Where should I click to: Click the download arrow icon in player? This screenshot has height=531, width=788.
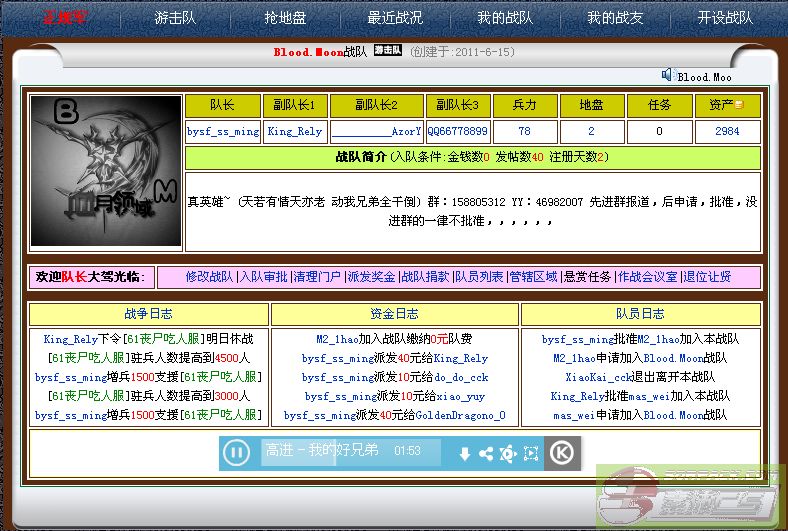(x=464, y=454)
